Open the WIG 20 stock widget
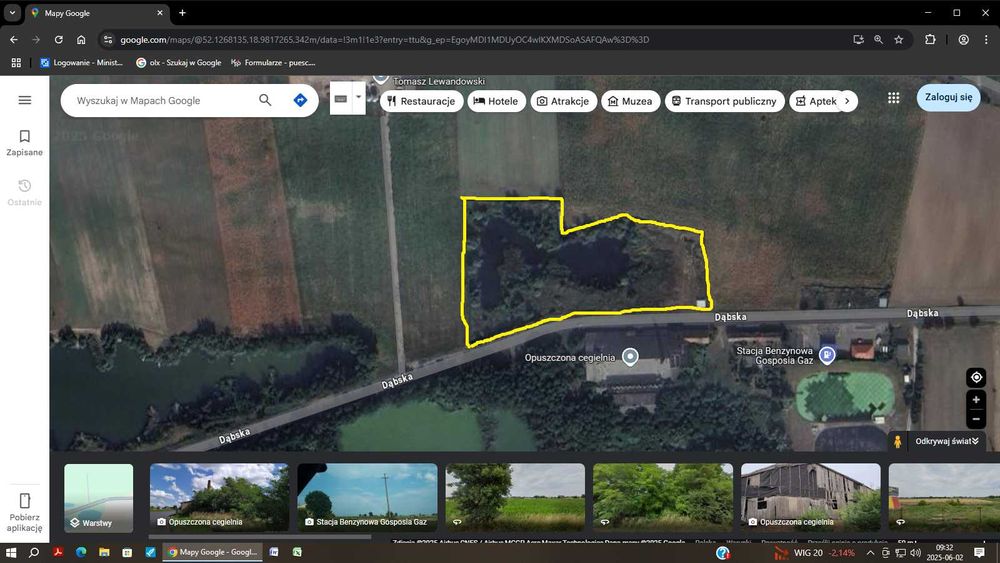The image size is (1000, 563). (x=814, y=553)
